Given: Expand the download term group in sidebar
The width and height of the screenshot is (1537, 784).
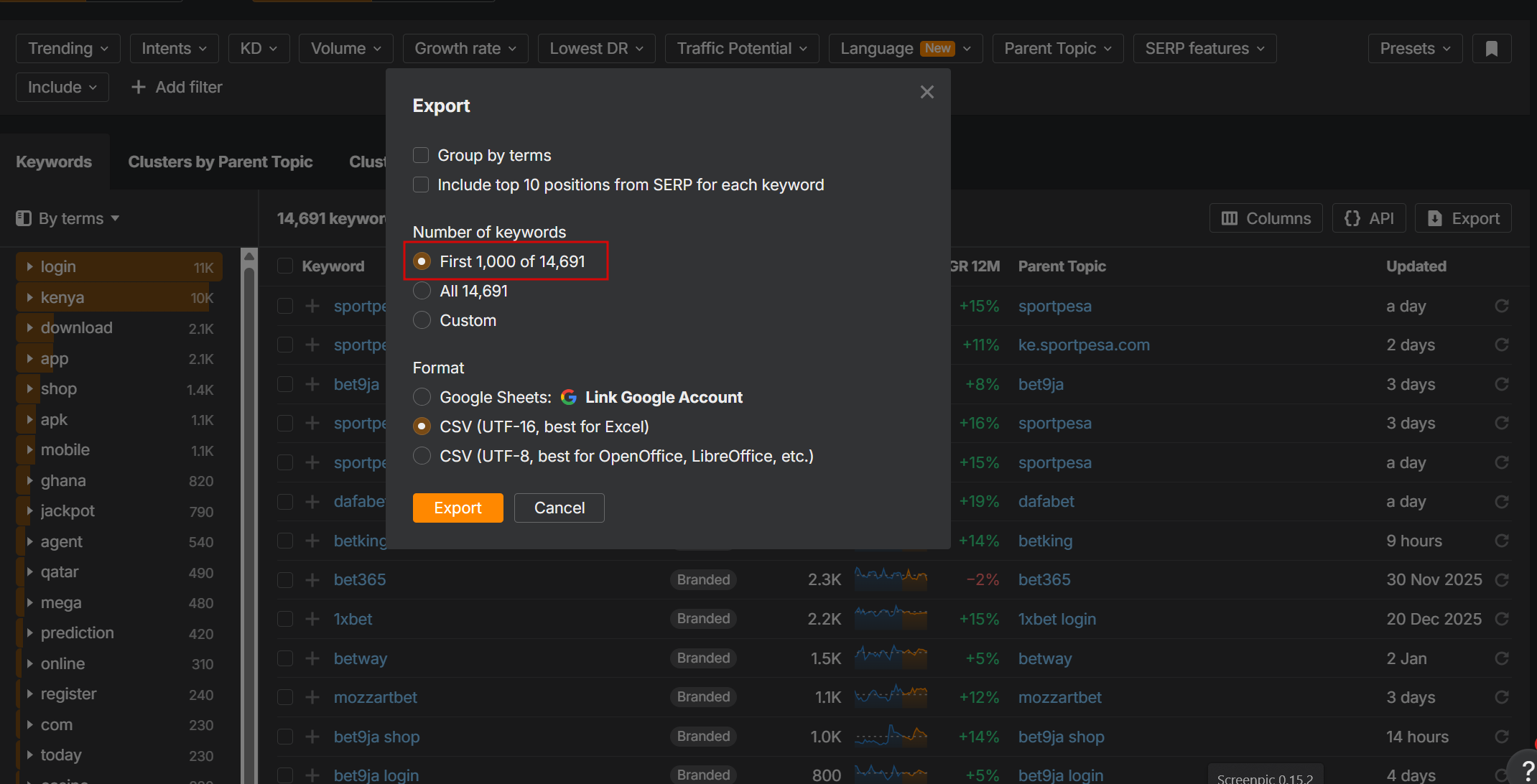Looking at the screenshot, I should tap(29, 327).
